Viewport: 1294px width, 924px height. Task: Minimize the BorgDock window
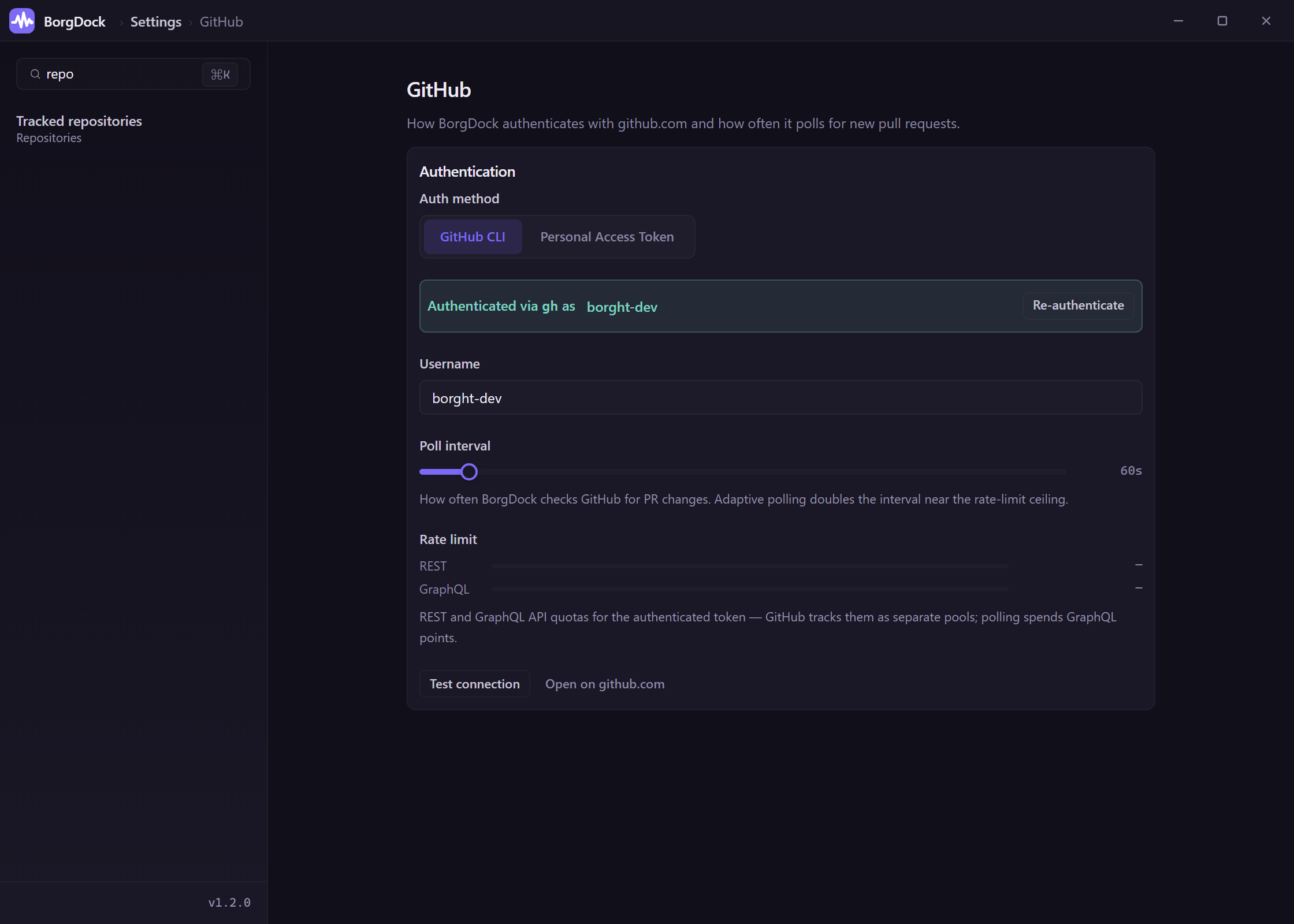1178,21
